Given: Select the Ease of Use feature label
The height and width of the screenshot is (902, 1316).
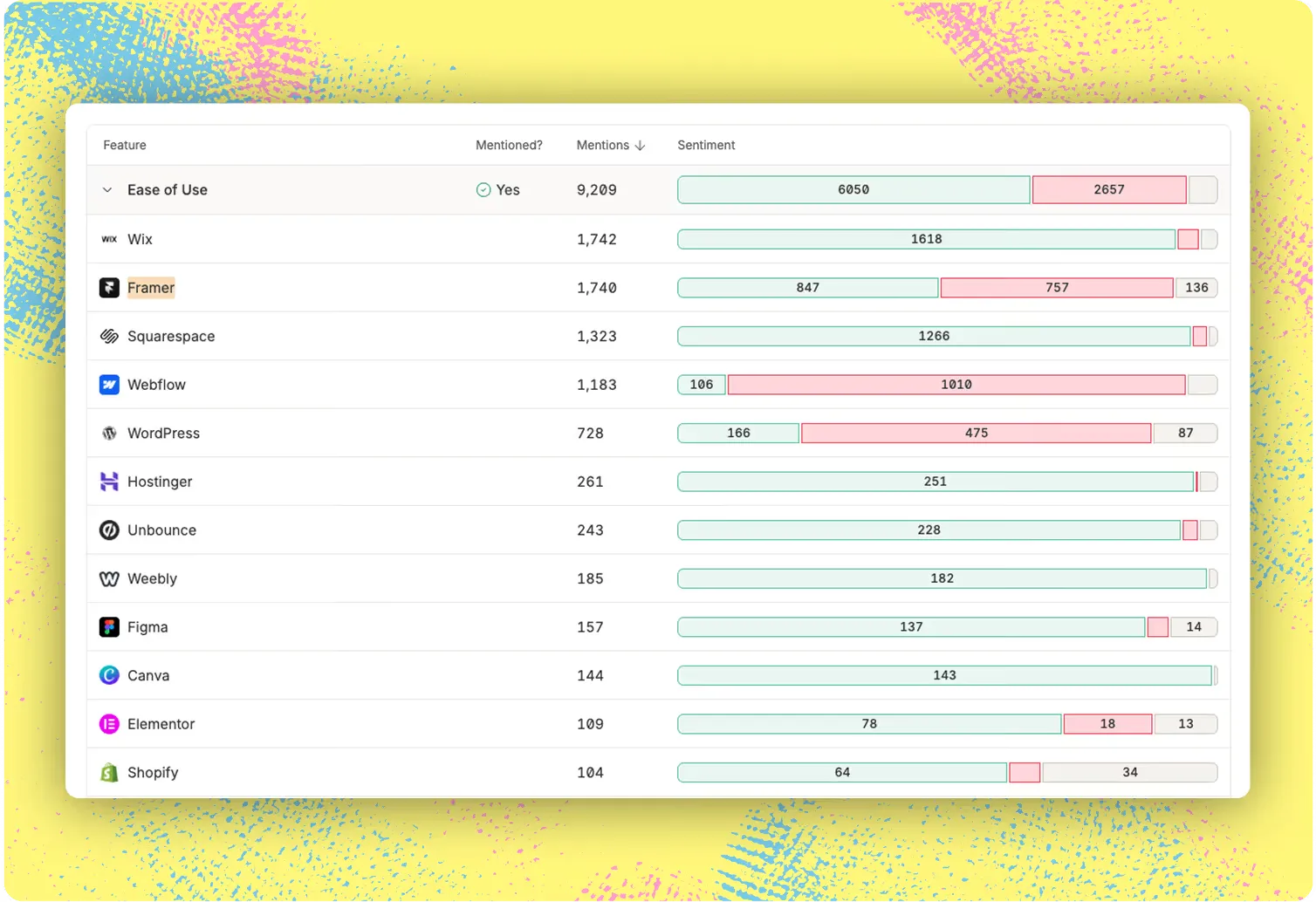Looking at the screenshot, I should coord(168,190).
